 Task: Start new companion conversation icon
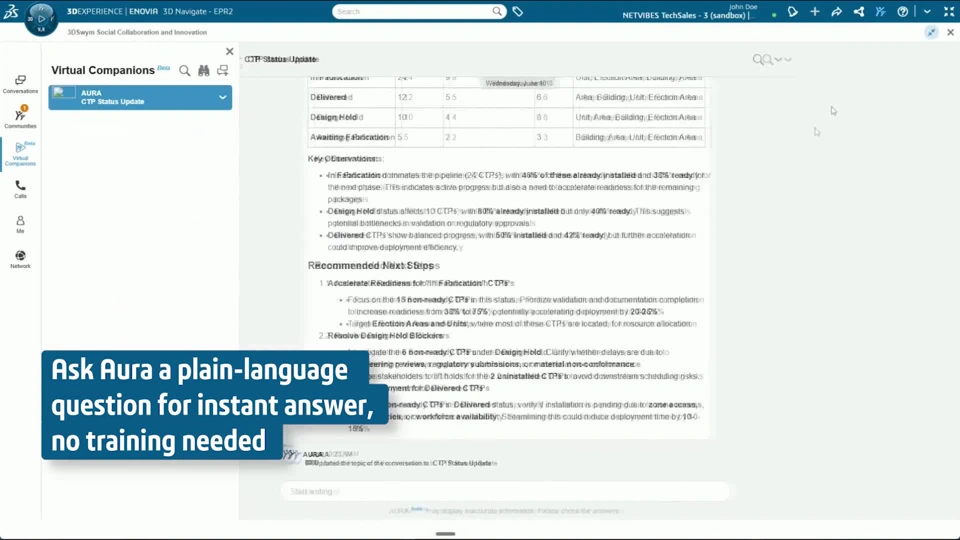pos(223,70)
